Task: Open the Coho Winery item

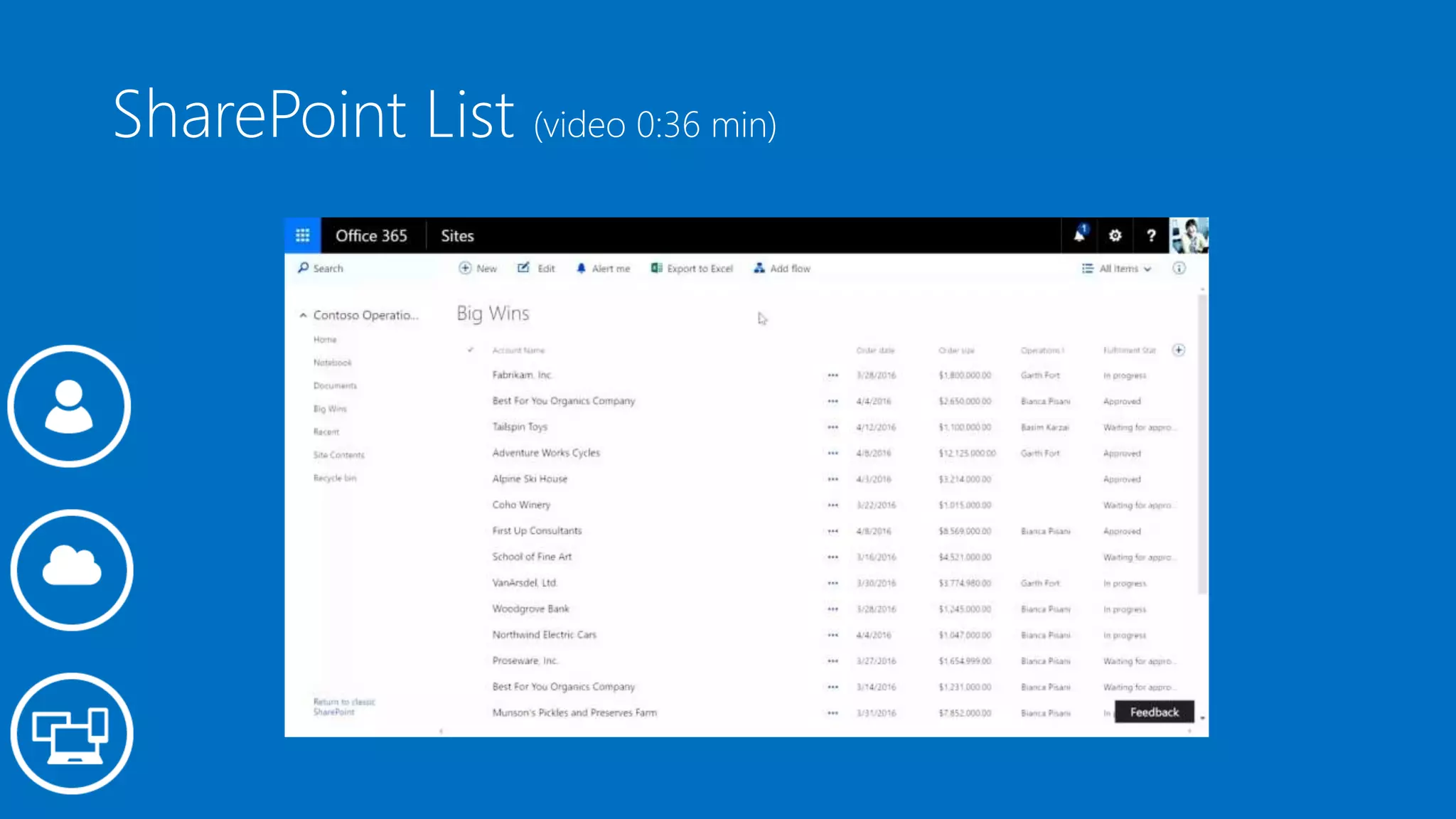Action: coord(521,505)
